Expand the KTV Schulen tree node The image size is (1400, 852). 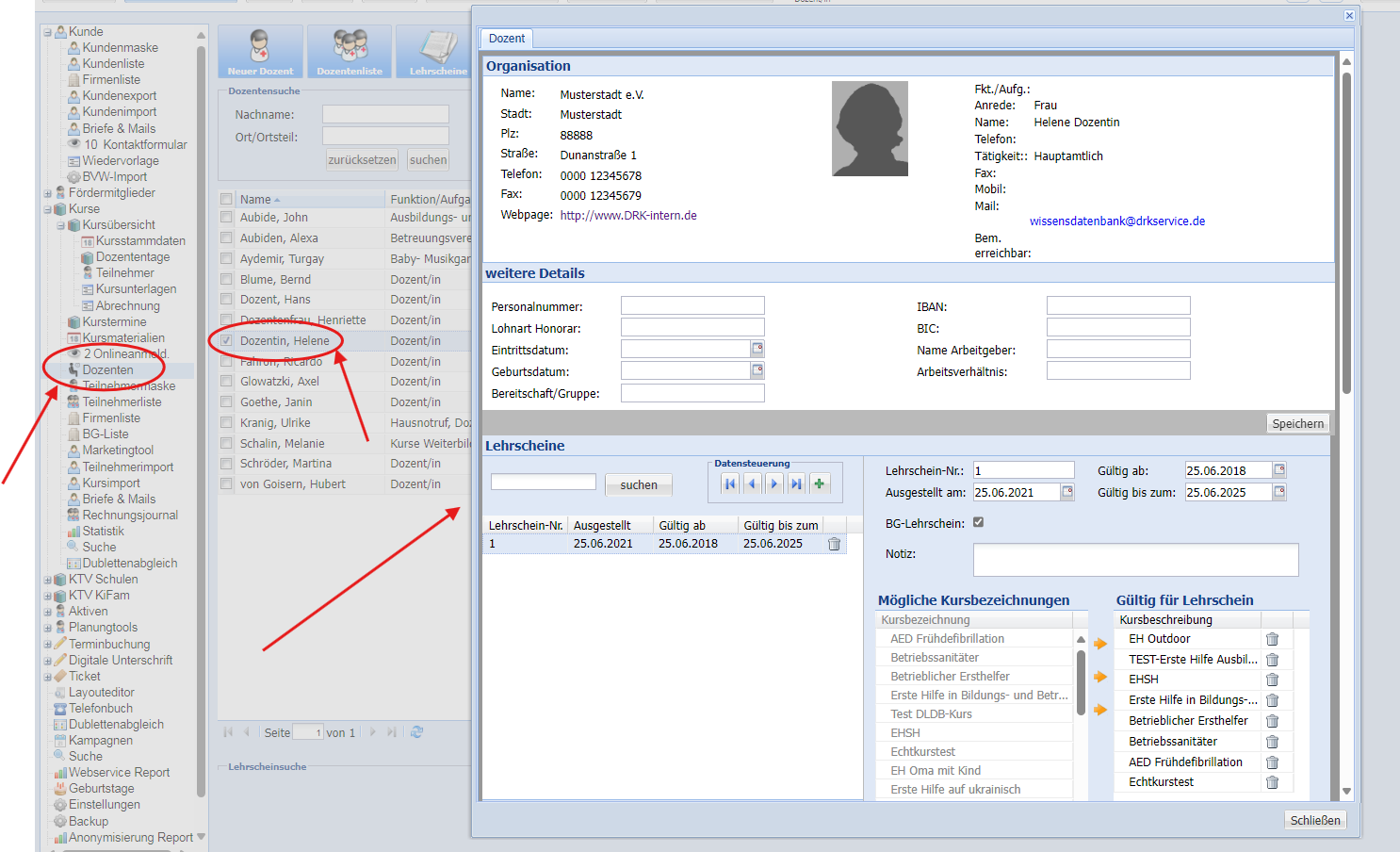click(48, 580)
